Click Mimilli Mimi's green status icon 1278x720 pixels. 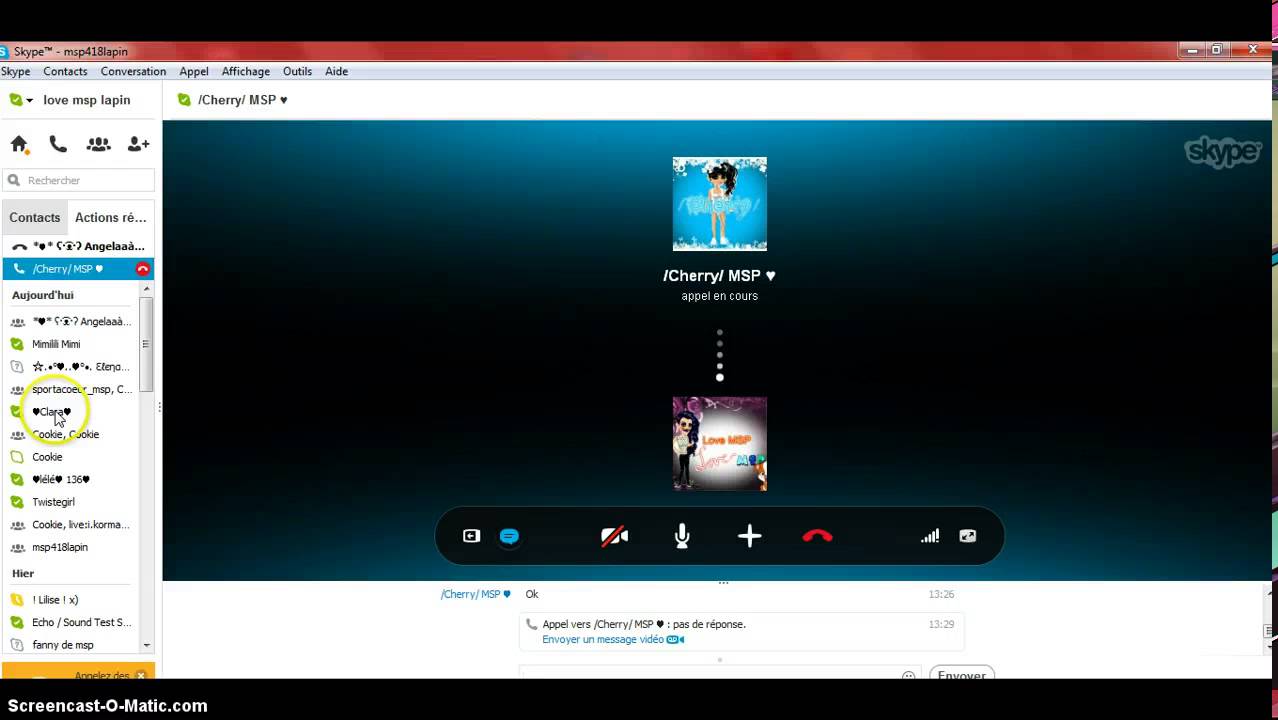(x=16, y=344)
